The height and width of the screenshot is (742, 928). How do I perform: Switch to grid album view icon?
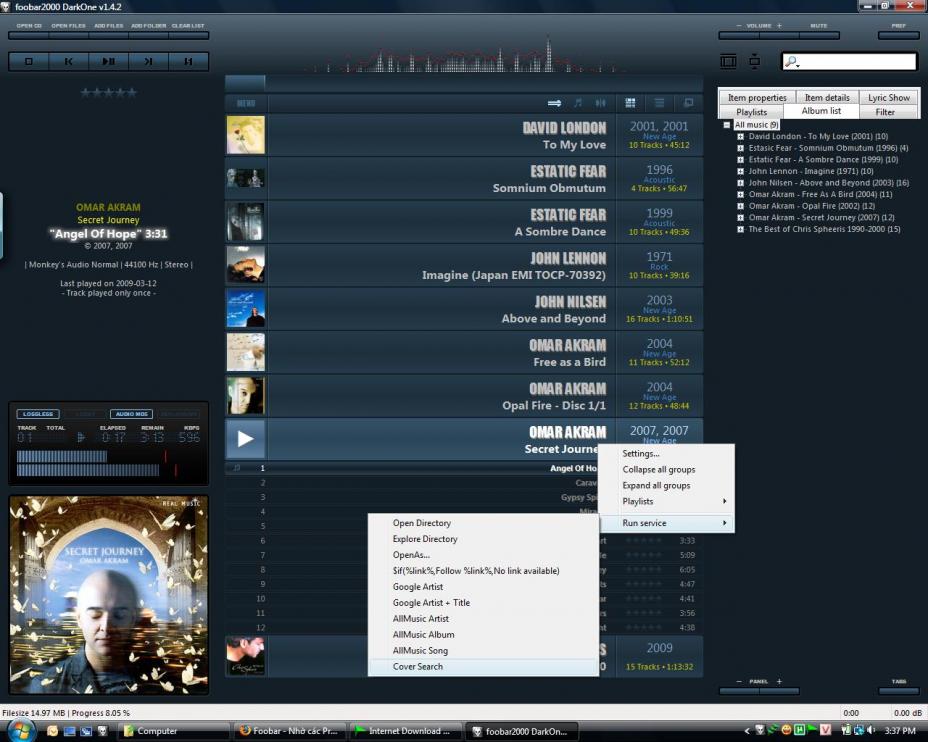pos(630,103)
